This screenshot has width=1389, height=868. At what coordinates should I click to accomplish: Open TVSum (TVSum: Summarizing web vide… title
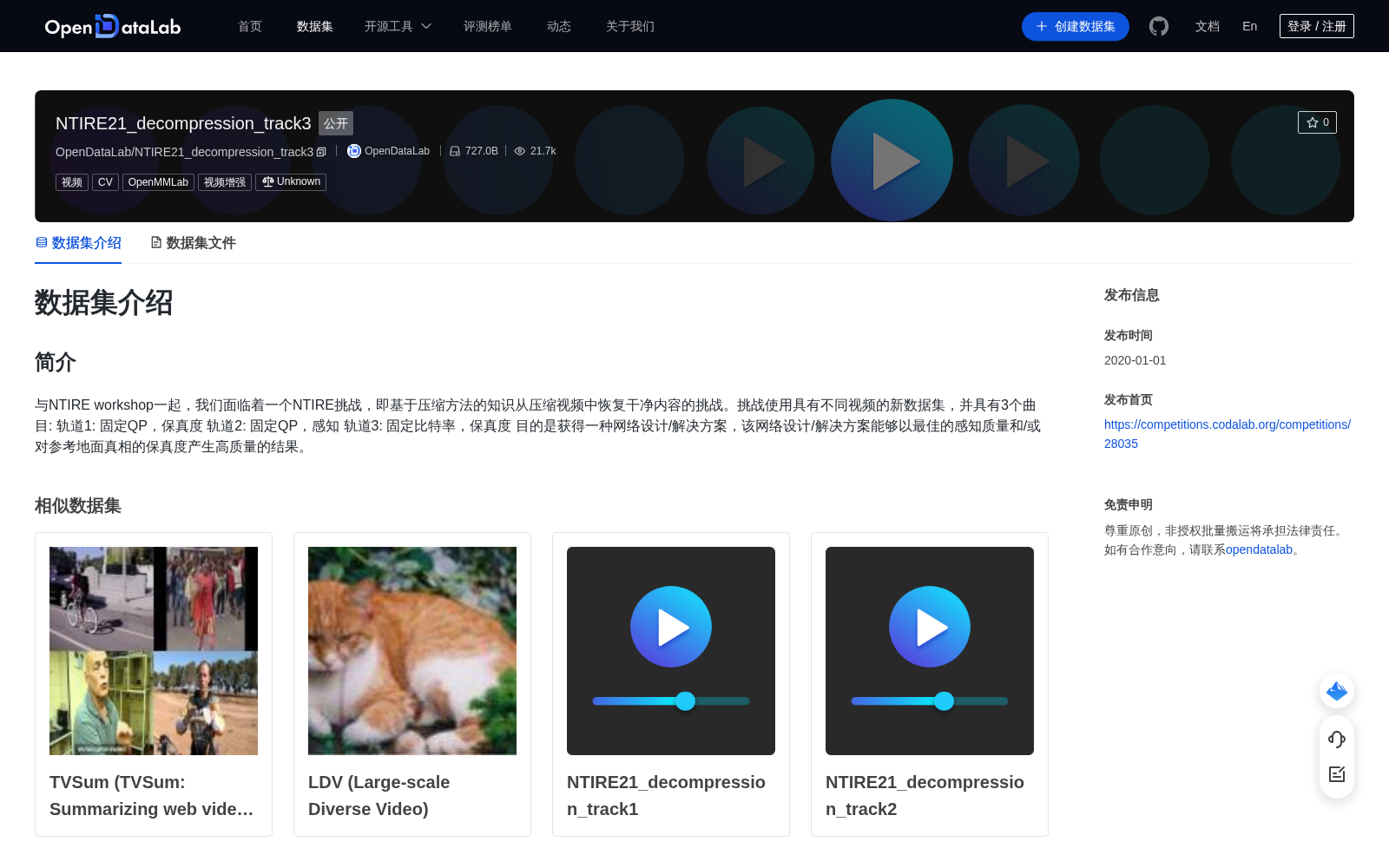point(152,795)
